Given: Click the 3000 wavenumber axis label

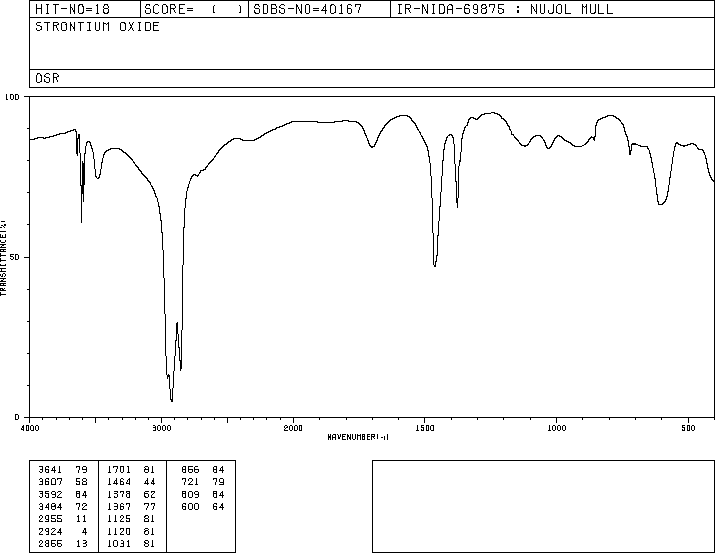Looking at the screenshot, I should [x=161, y=428].
